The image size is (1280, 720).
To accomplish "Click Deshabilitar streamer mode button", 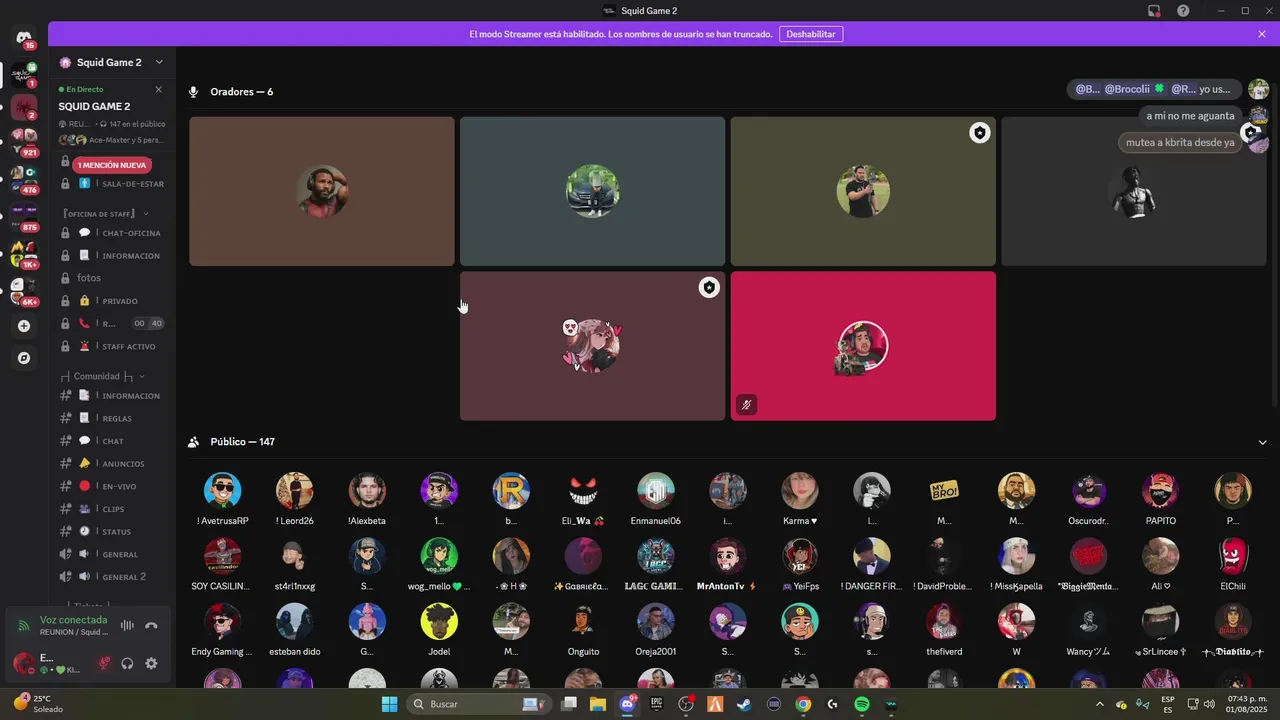I will (810, 34).
